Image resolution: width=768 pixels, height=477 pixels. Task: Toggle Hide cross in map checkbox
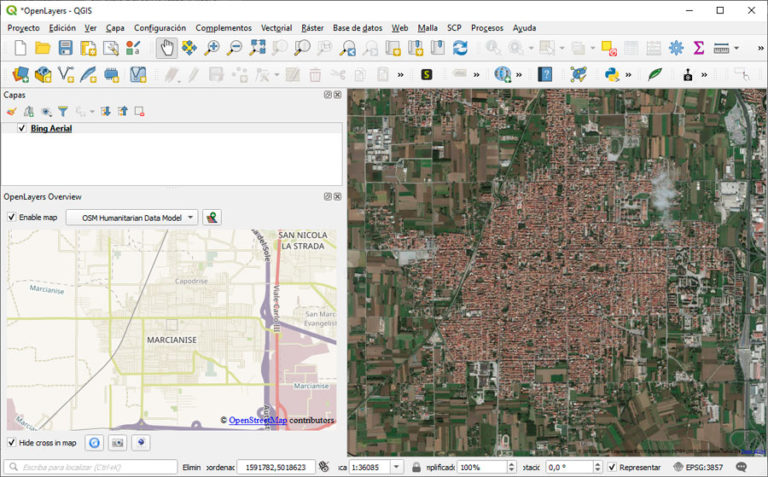click(x=12, y=443)
